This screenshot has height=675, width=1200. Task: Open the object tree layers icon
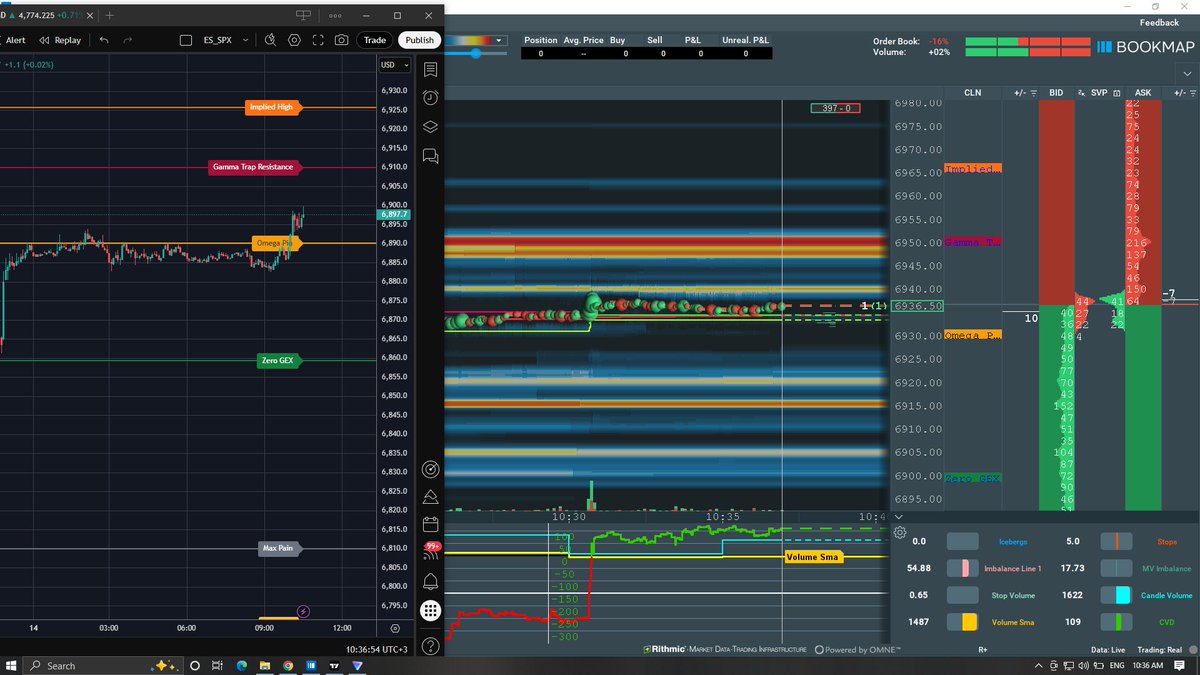coord(431,127)
